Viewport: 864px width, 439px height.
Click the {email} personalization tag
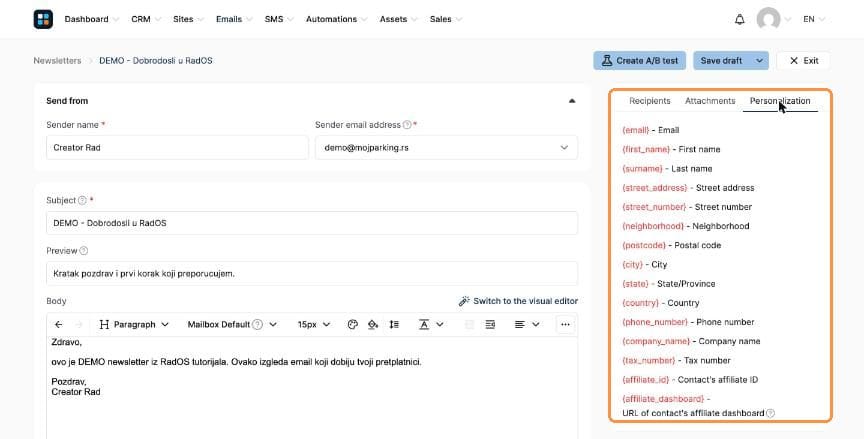(635, 130)
